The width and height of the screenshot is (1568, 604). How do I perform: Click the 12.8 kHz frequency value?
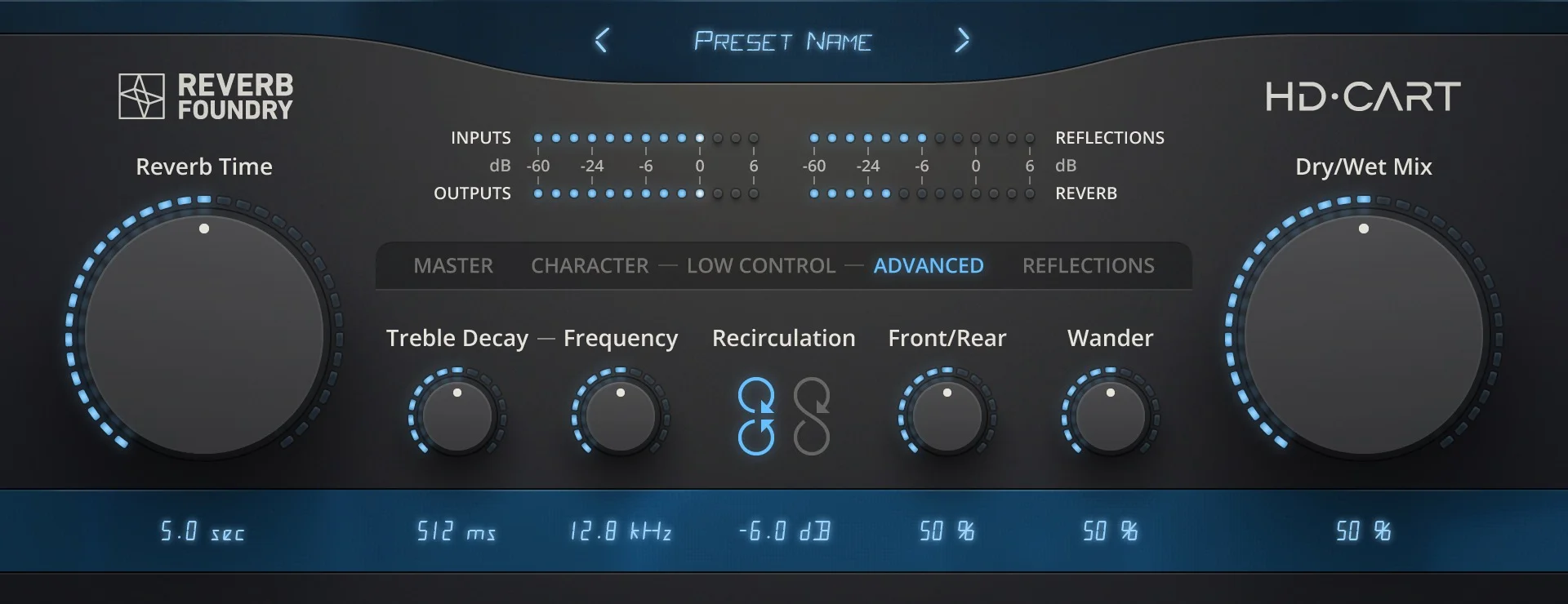[621, 531]
